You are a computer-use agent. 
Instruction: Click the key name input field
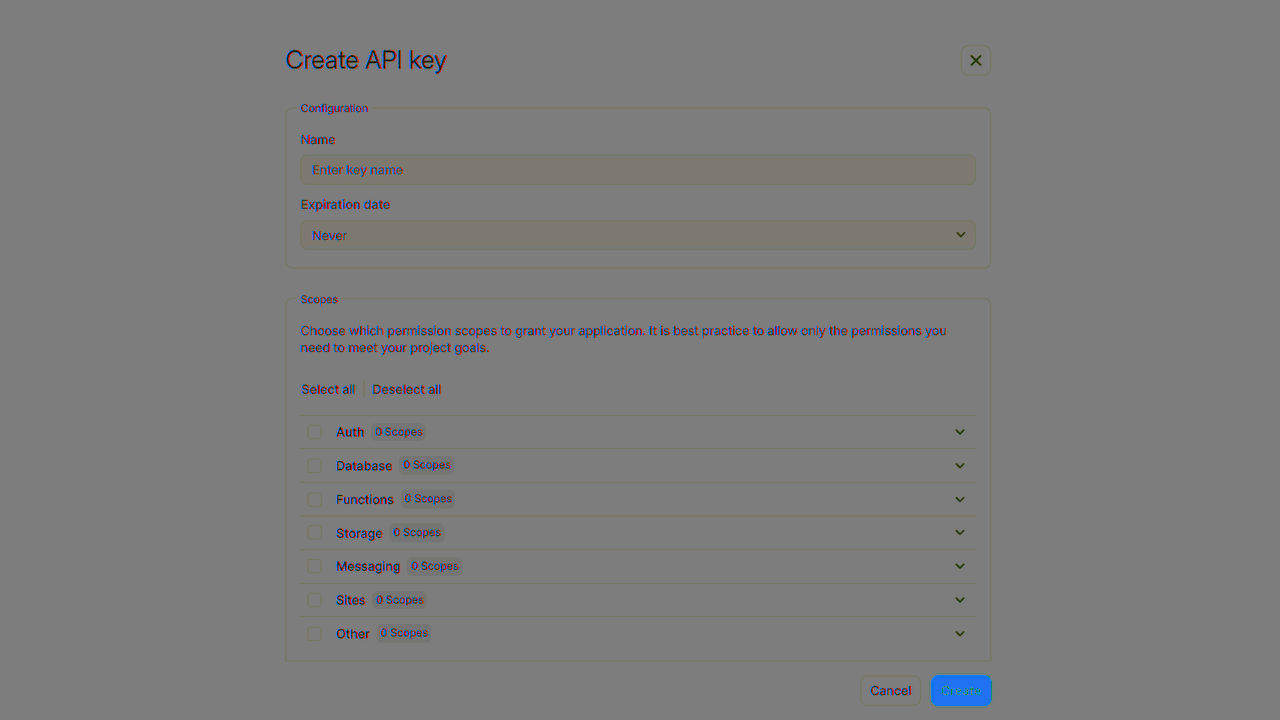pyautogui.click(x=638, y=169)
